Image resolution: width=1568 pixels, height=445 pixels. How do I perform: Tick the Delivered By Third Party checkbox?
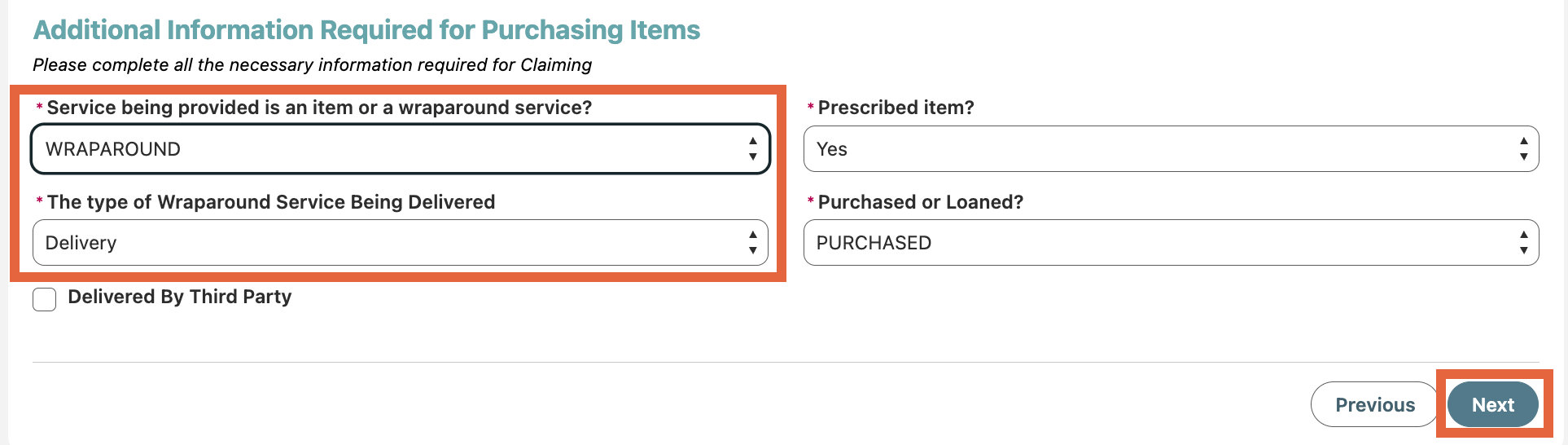coord(45,299)
